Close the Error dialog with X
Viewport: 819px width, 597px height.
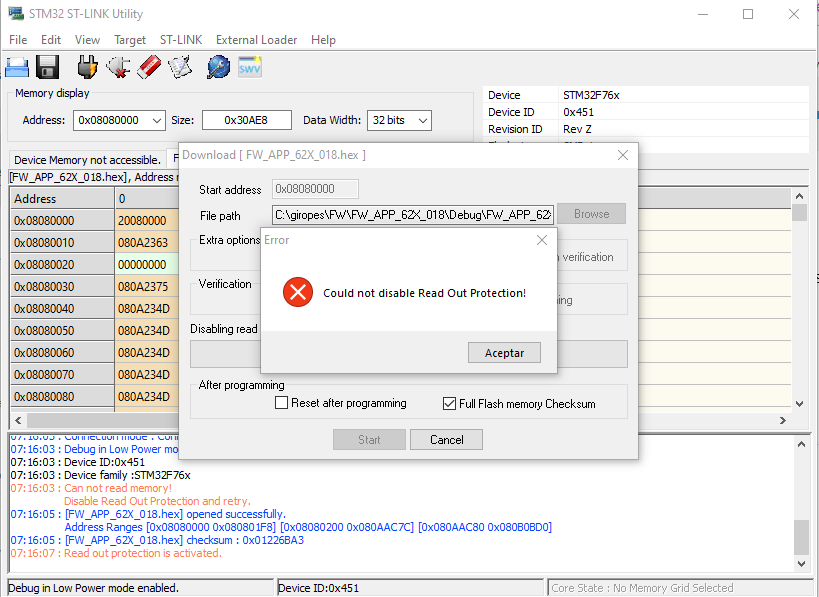point(542,240)
